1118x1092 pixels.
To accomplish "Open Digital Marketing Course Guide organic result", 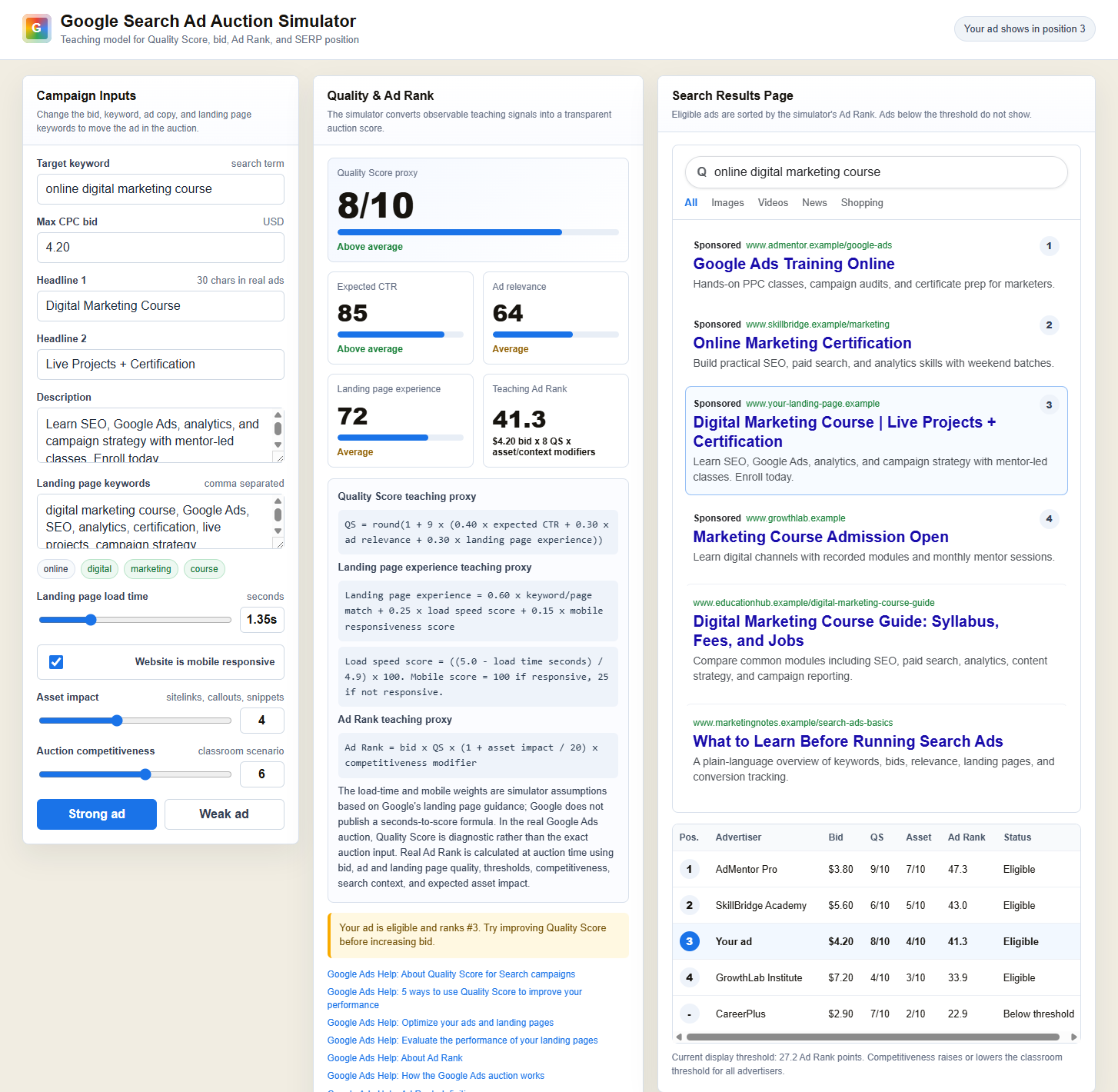I will pyautogui.click(x=846, y=631).
